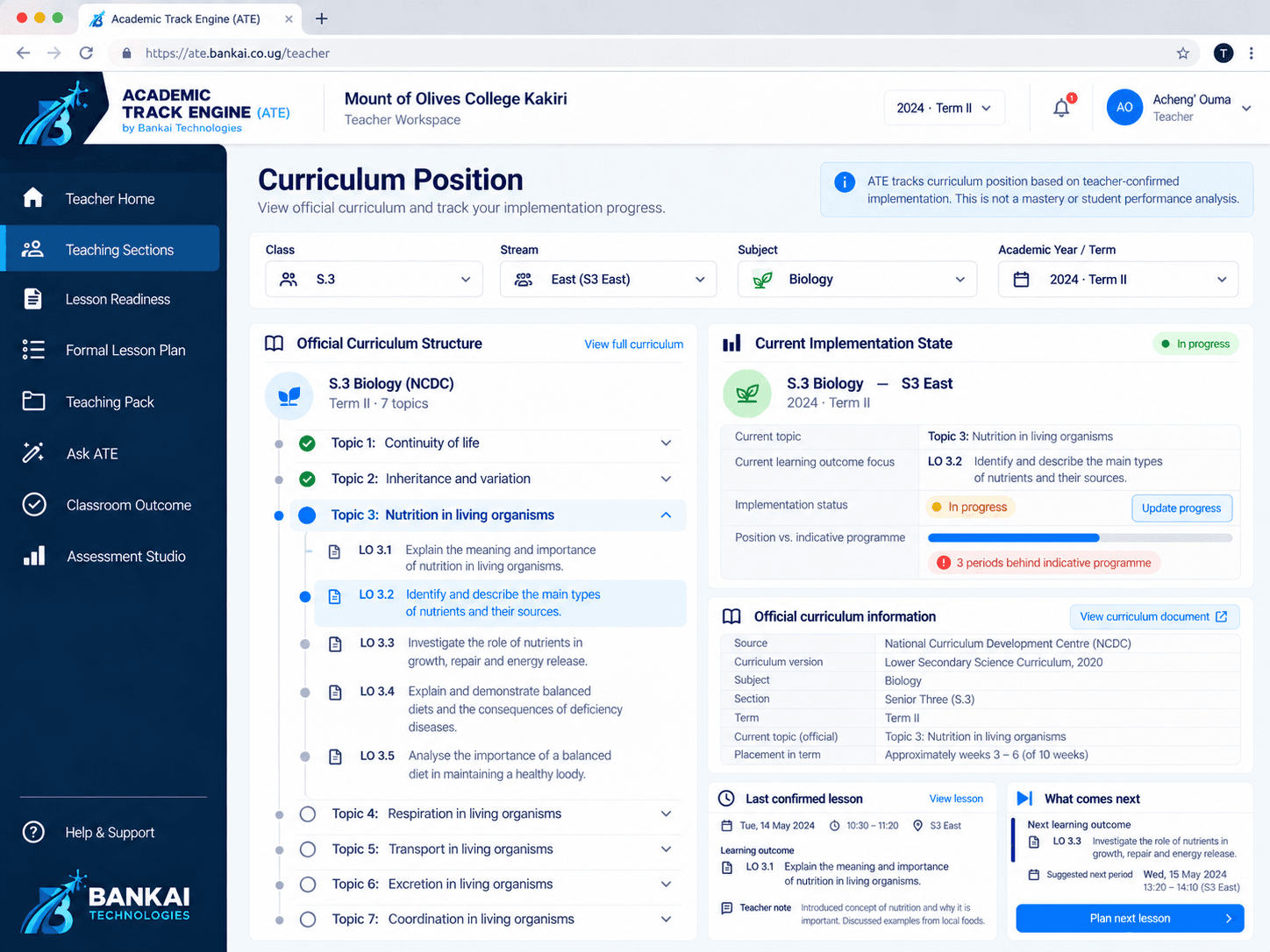Select the Topic 7 status circle
1270x952 pixels.
[308, 920]
